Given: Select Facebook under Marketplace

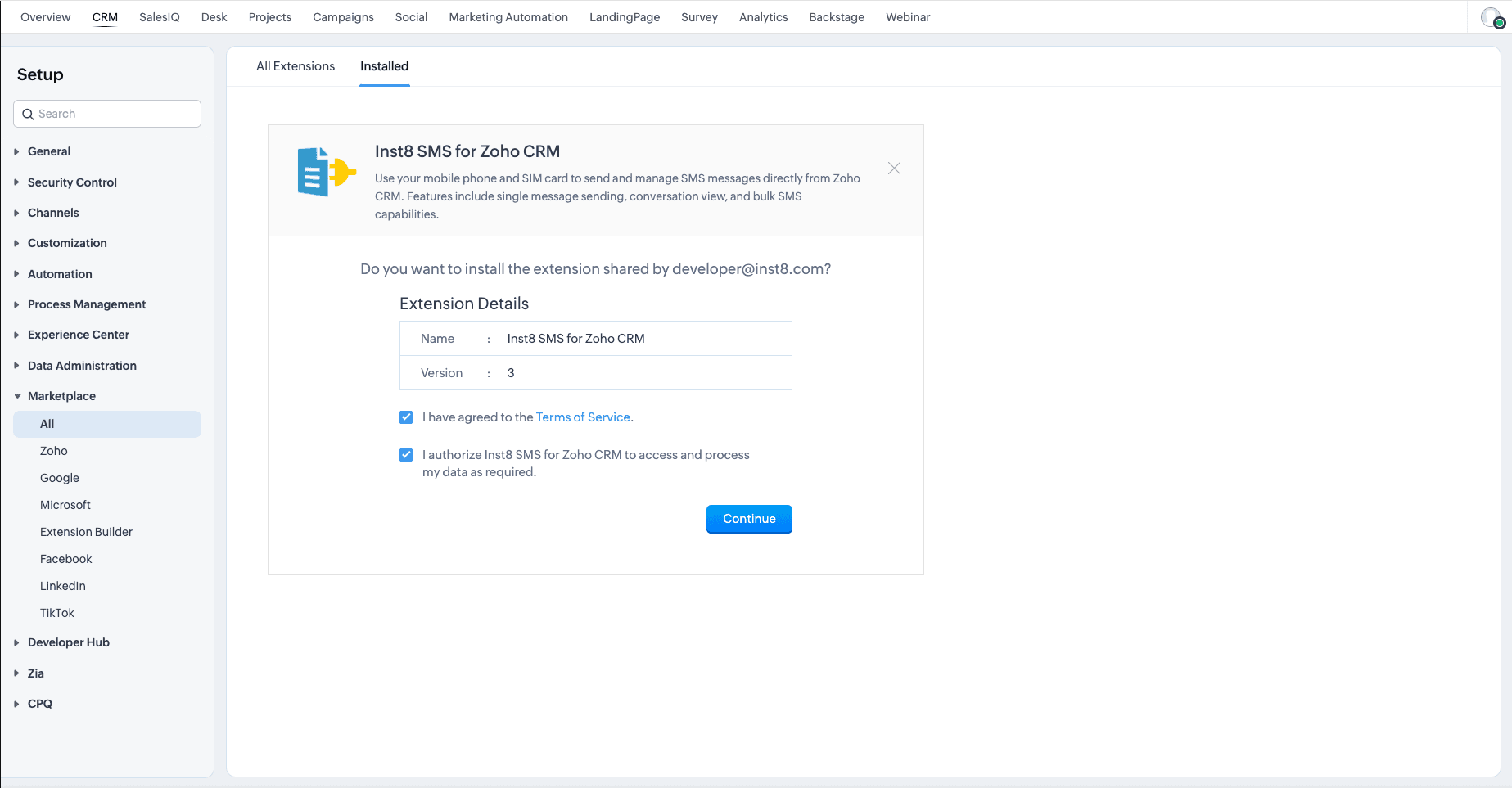Looking at the screenshot, I should point(66,559).
